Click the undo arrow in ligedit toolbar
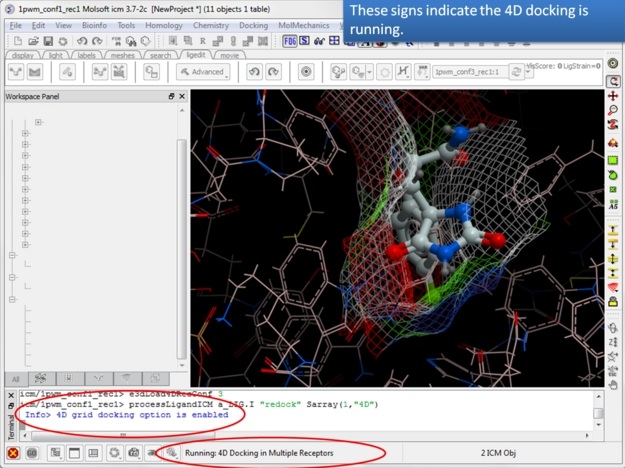625x468 pixels. (x=254, y=72)
